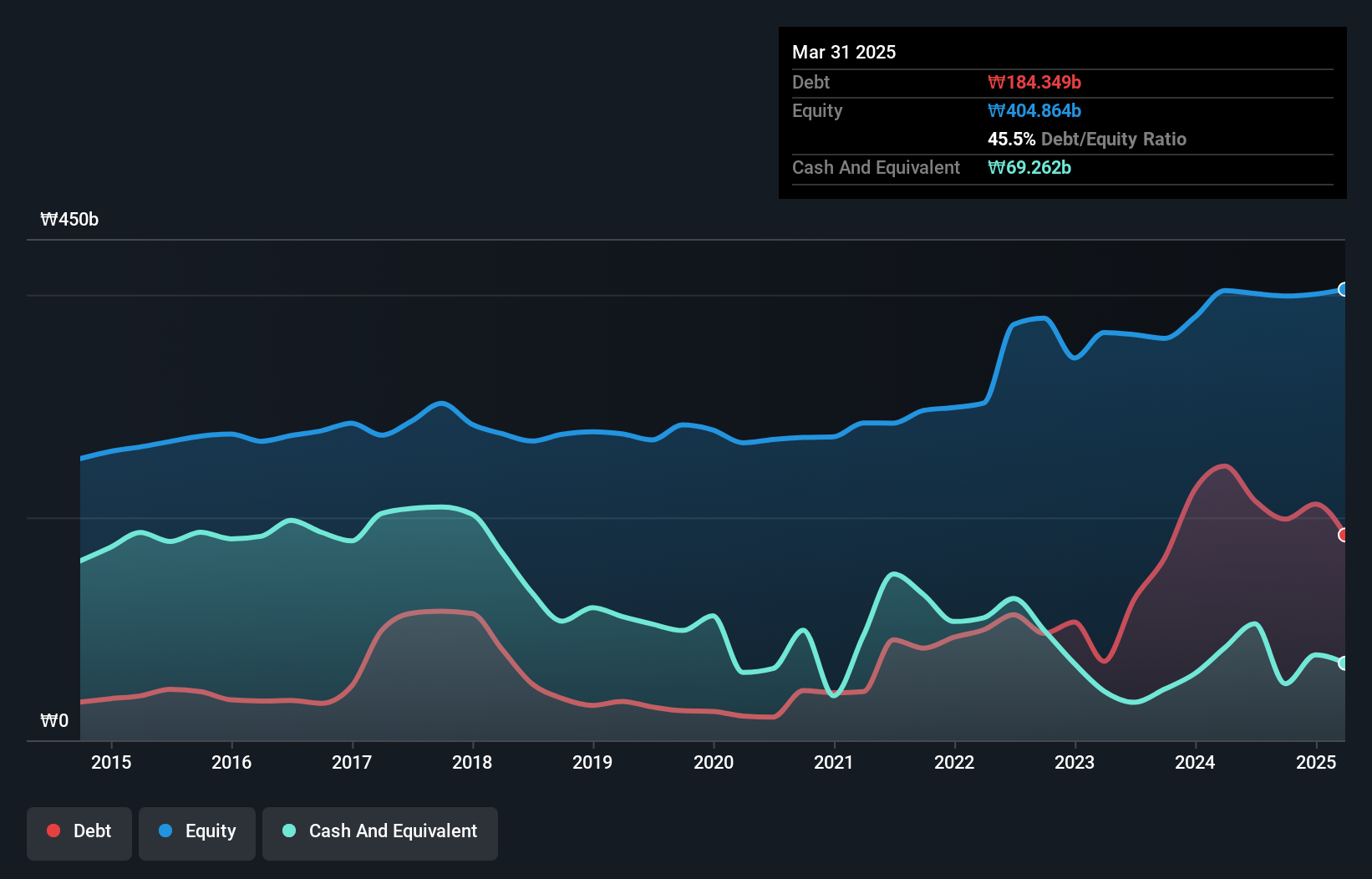Toggle the Debt series legend button

(79, 832)
